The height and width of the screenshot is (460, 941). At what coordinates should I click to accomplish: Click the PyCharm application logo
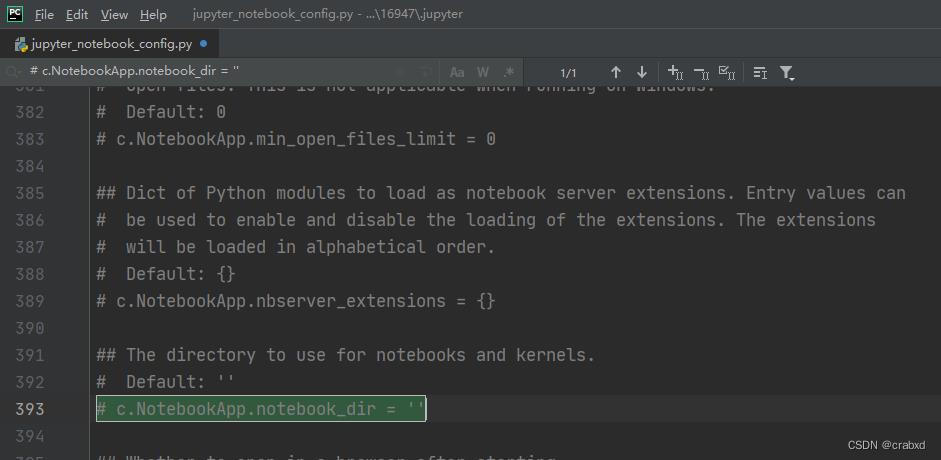pos(15,14)
